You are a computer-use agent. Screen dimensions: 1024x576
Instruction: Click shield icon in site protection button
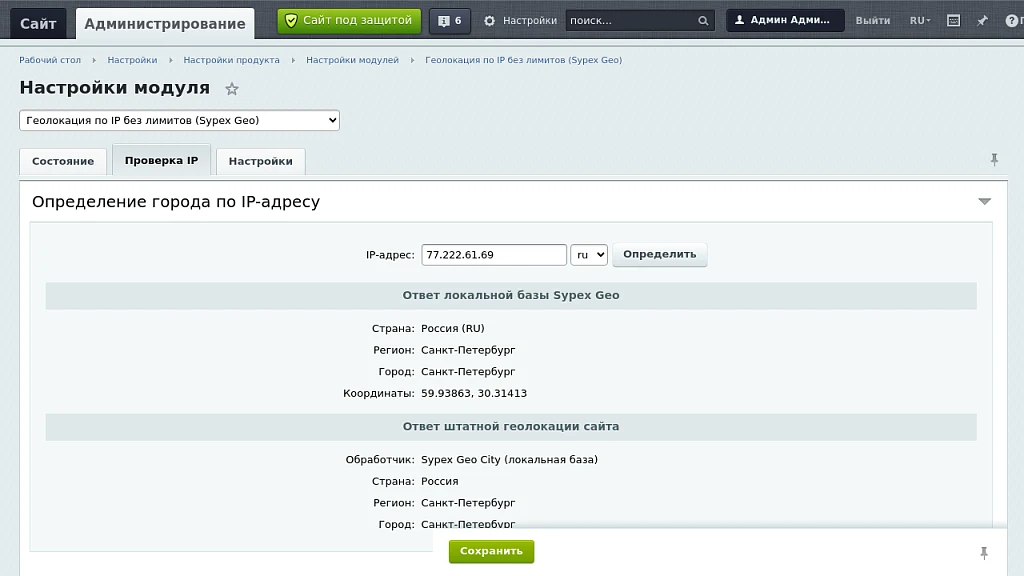[x=291, y=21]
